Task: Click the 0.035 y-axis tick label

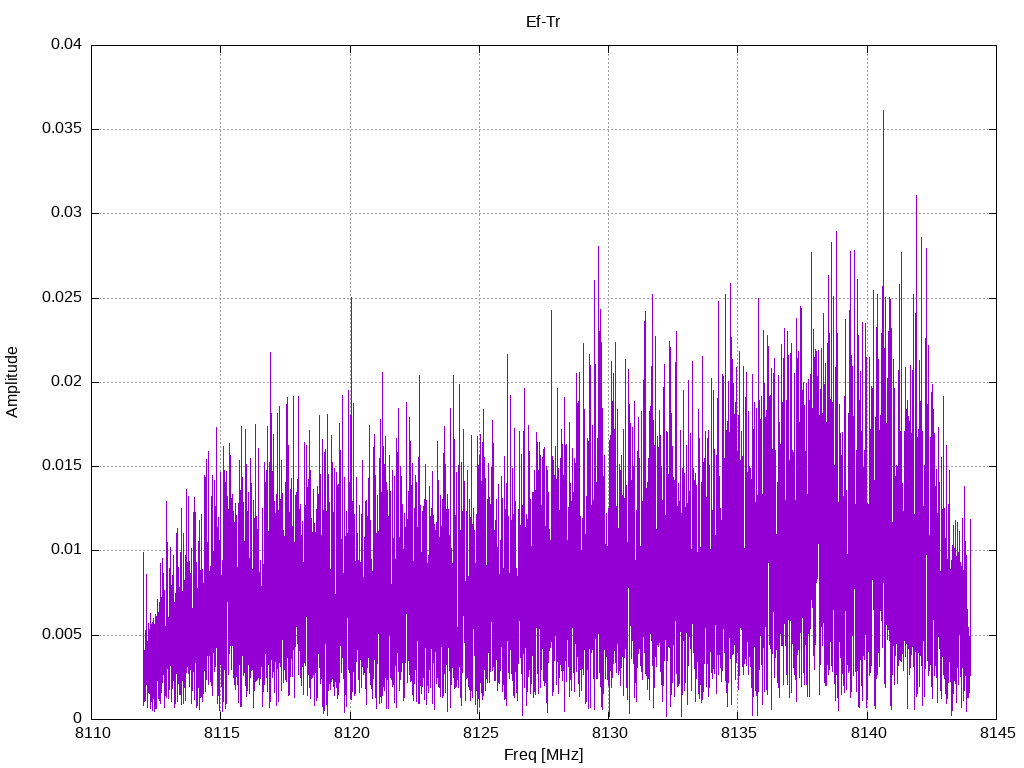Action: (62, 129)
